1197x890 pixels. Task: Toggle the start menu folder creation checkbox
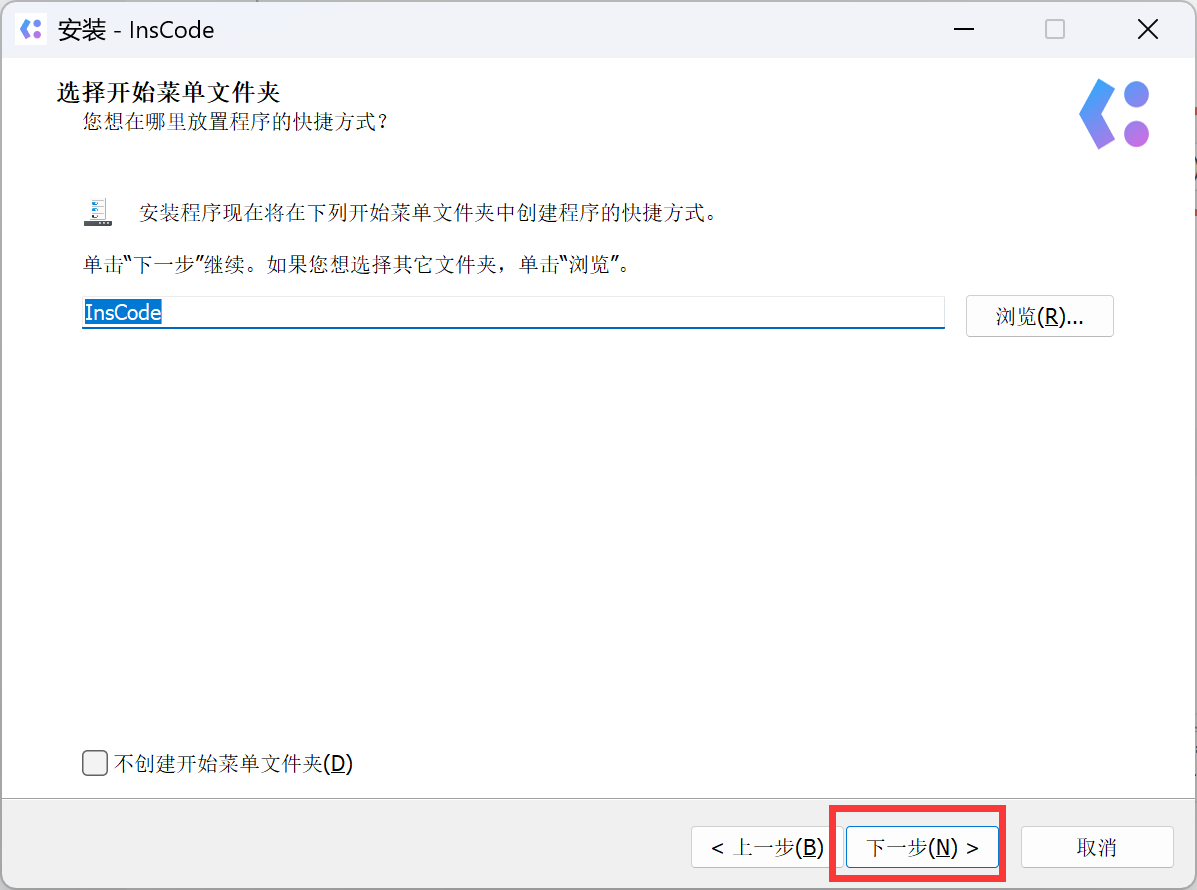pyautogui.click(x=94, y=762)
